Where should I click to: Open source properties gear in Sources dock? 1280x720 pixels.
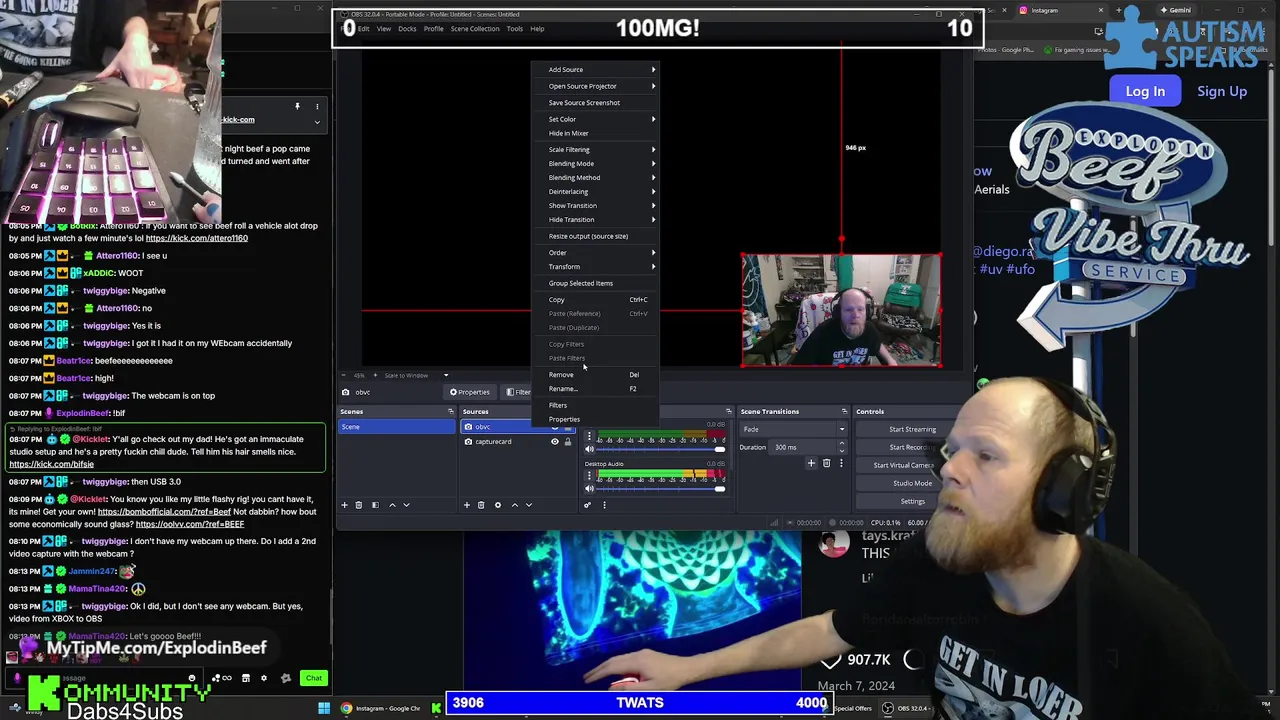497,505
